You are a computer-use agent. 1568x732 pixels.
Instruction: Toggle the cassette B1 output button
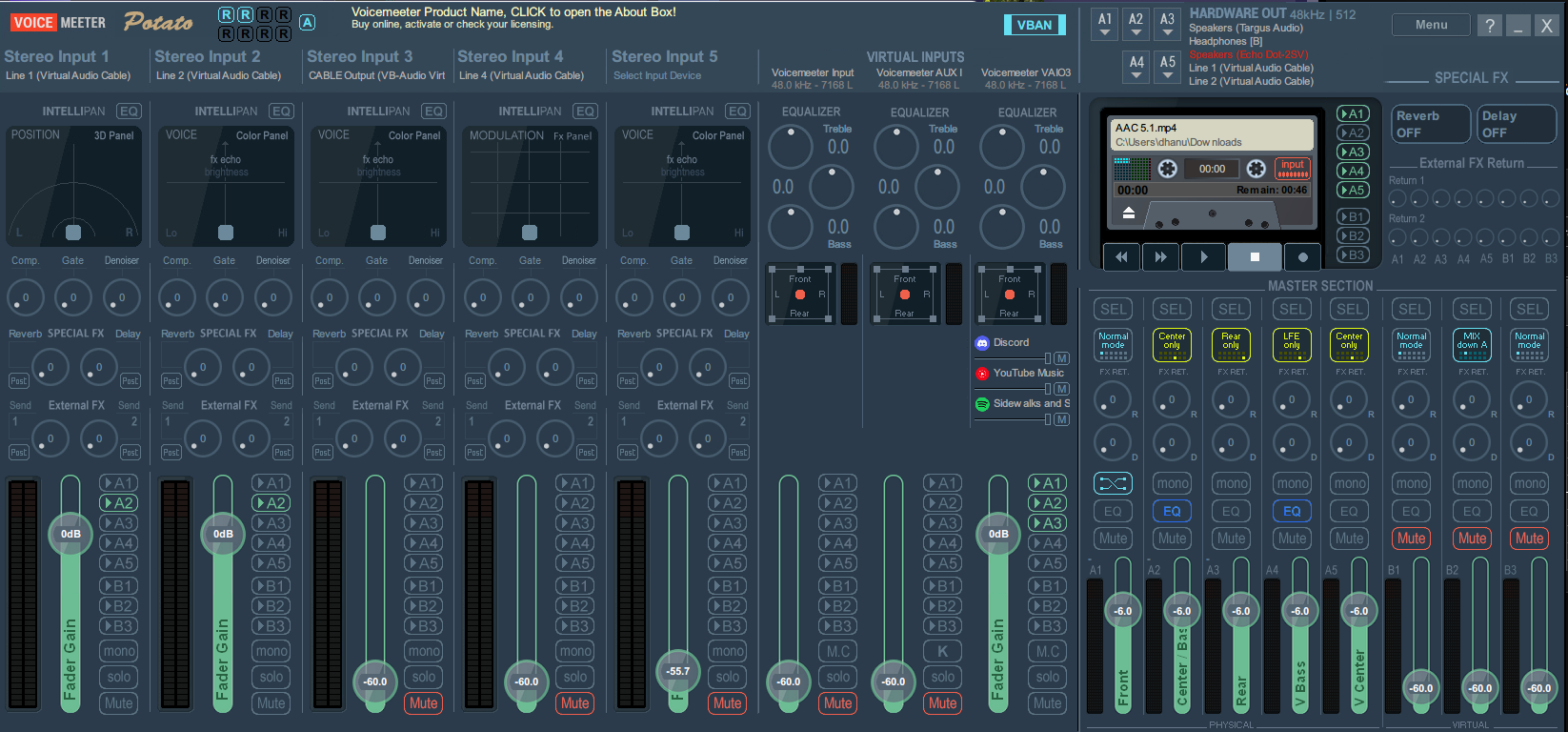[x=1352, y=216]
